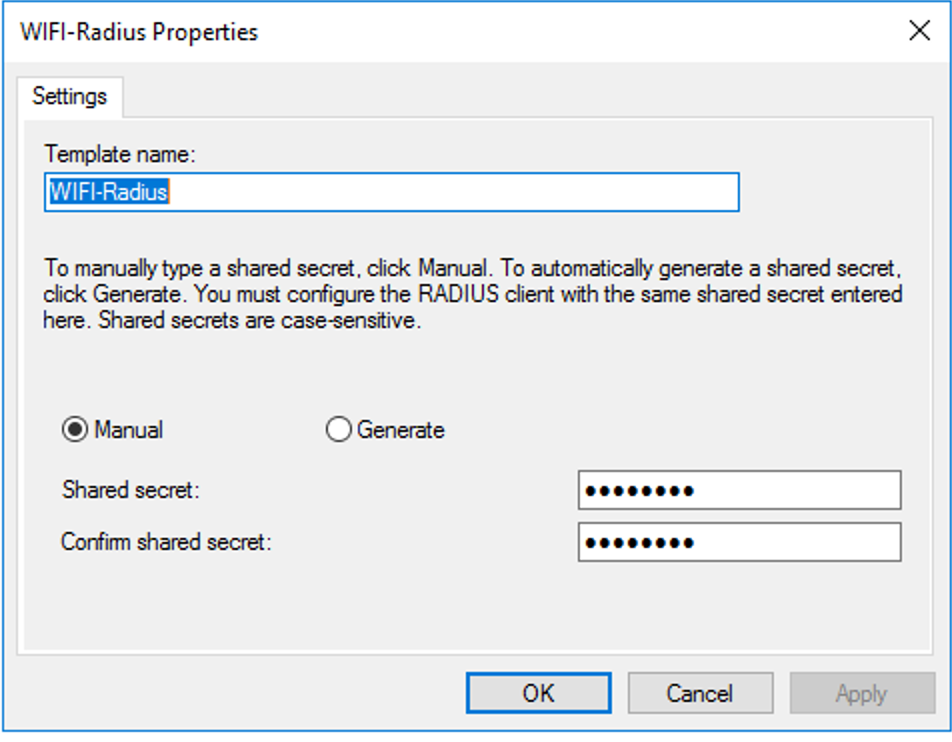Click the masked dots in Confirm shared secret
This screenshot has width=952, height=742.
coord(639,543)
